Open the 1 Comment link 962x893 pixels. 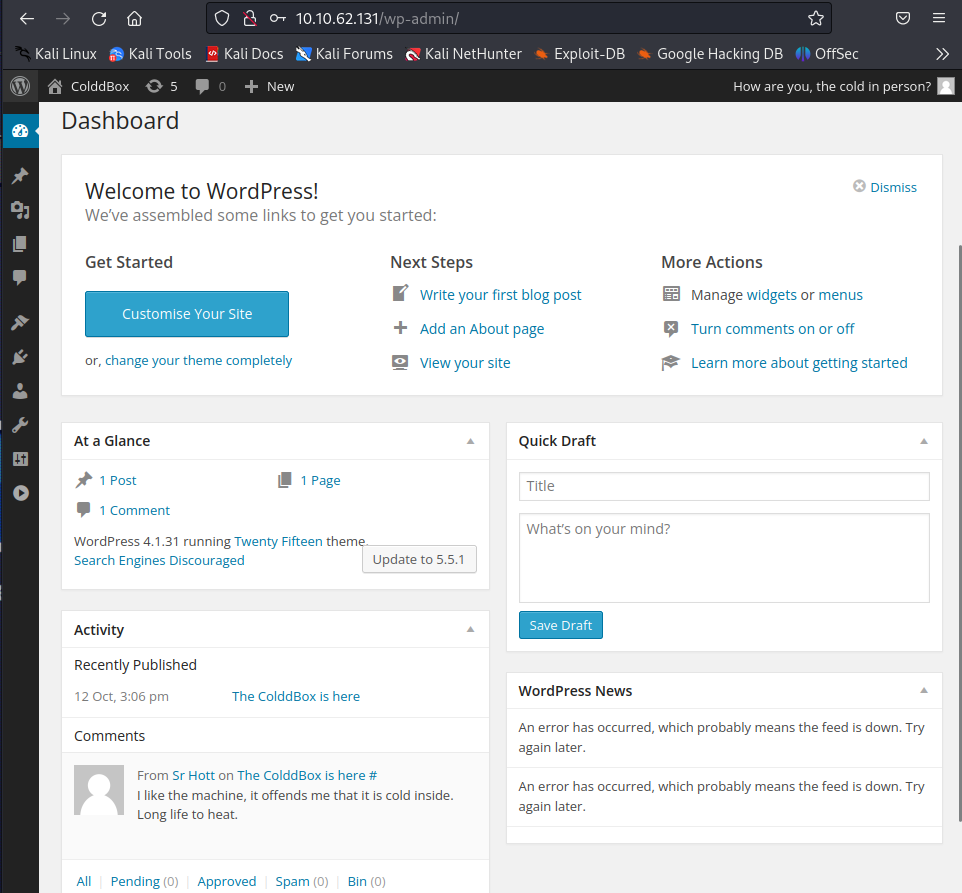(134, 510)
